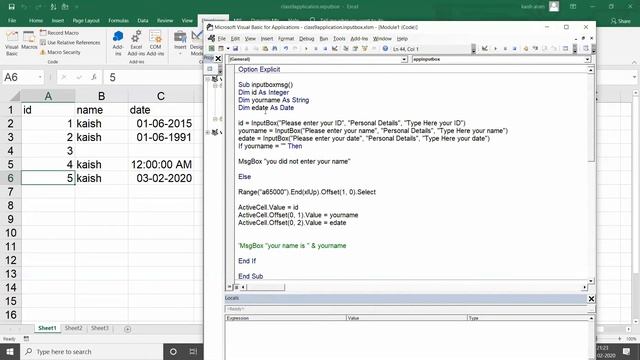Click the code pane vertical scrollbar thumb
This screenshot has height=360, width=640.
(591, 118)
